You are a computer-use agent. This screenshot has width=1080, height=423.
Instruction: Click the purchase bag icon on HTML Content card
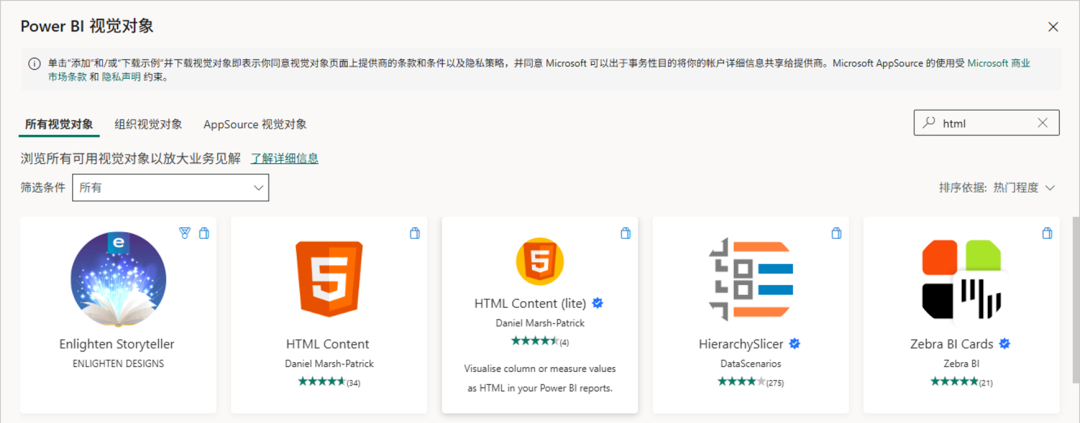click(414, 233)
